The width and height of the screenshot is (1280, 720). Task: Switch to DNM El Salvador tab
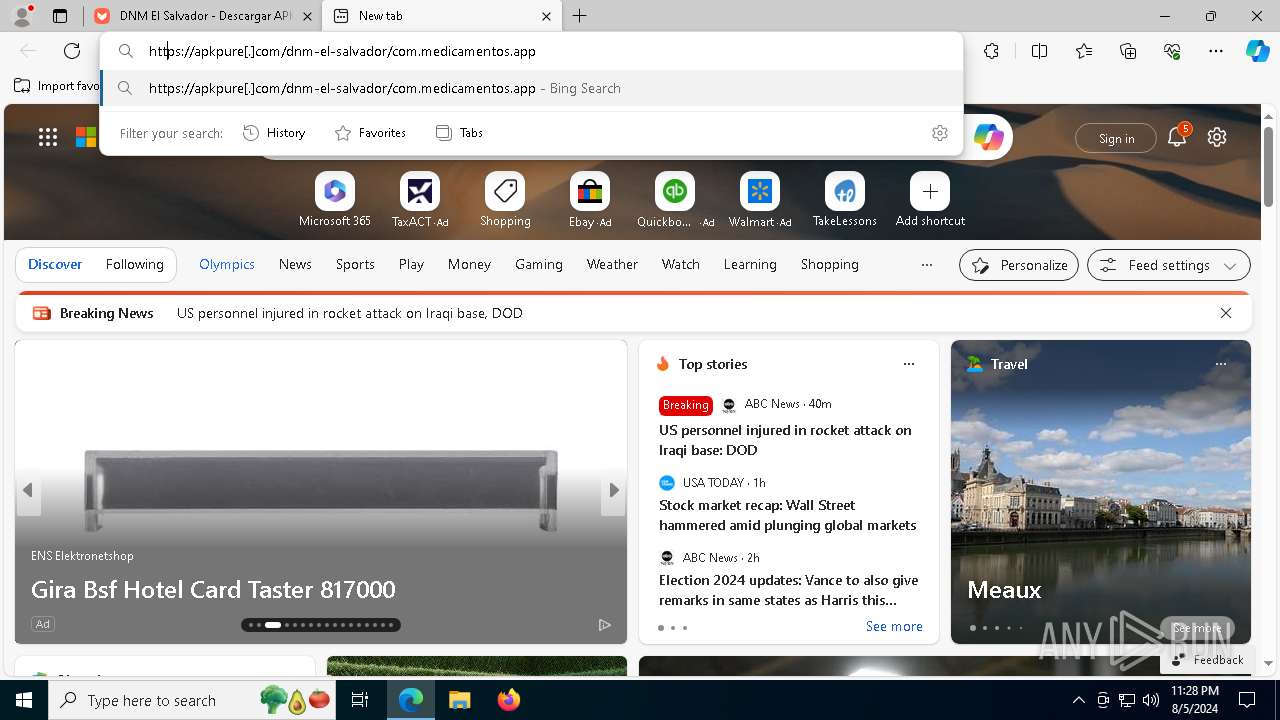202,16
